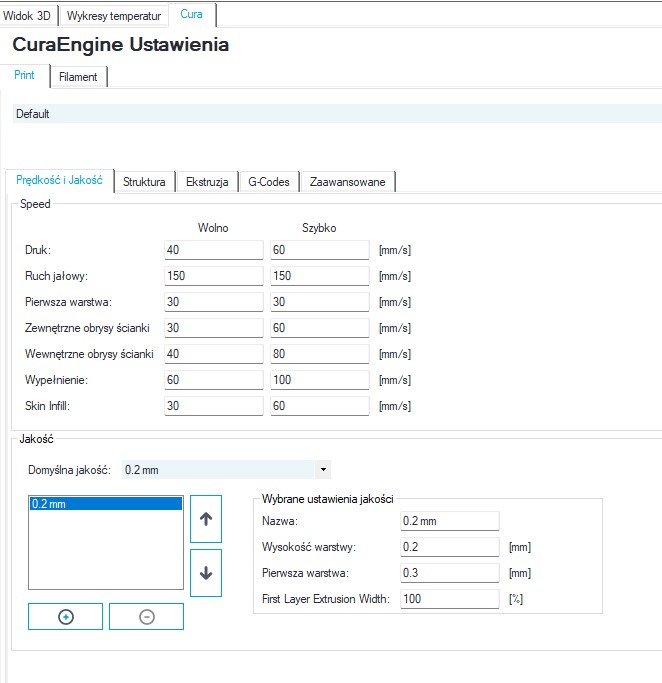Viewport: 662px width, 683px height.
Task: Open the Ekstruzja tab
Action: coord(207,182)
